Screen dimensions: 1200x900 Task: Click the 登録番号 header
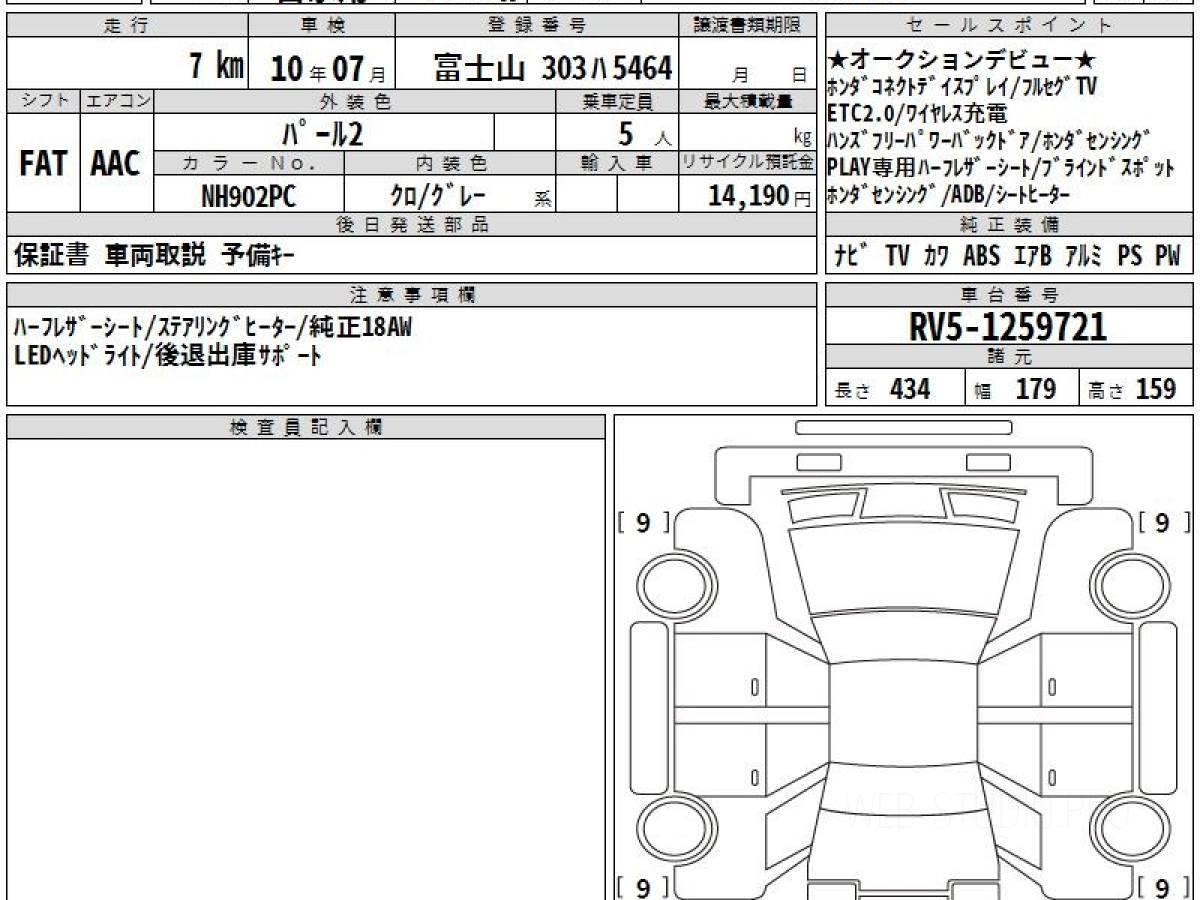(x=537, y=26)
